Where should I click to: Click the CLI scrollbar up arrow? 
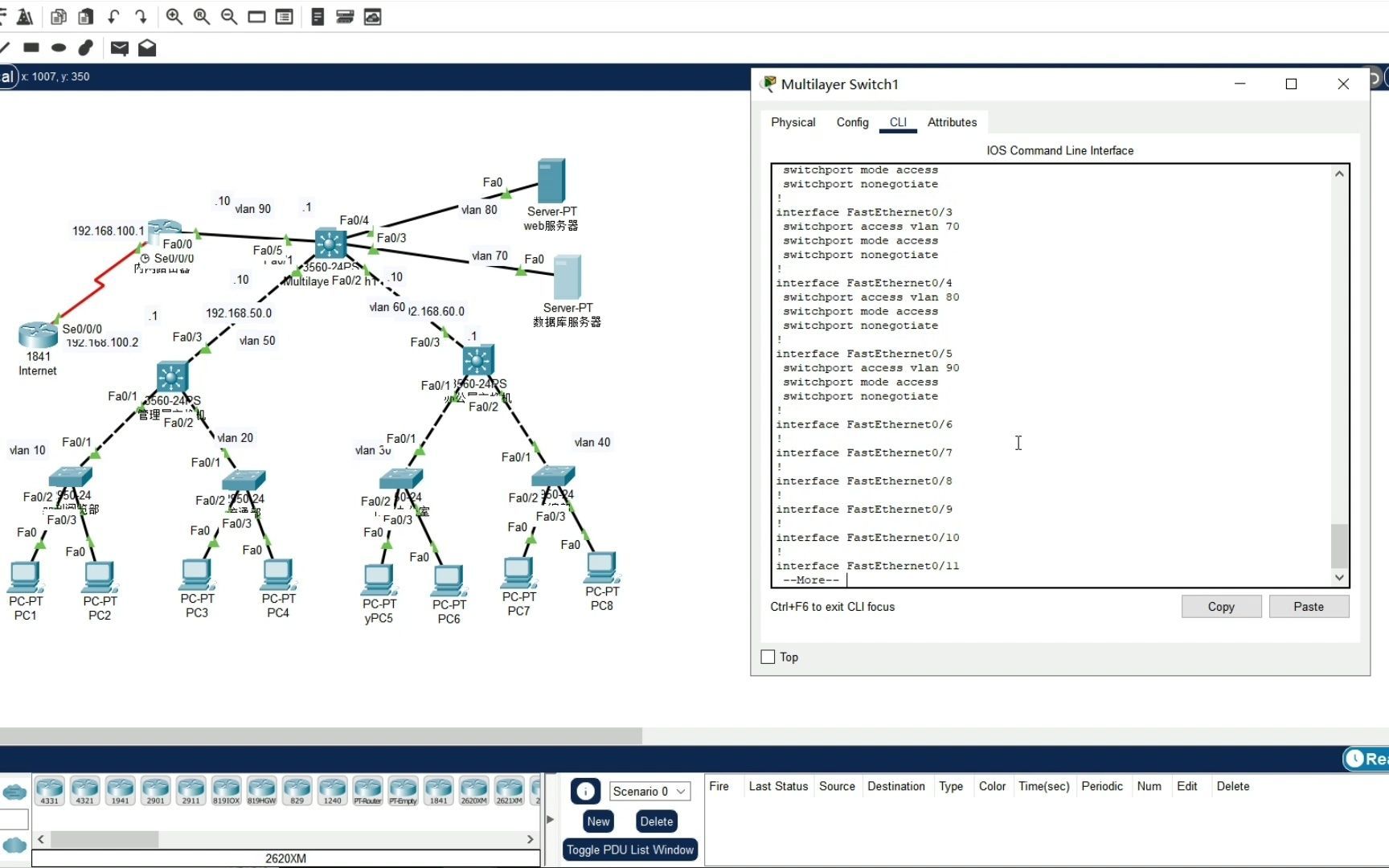click(1339, 174)
